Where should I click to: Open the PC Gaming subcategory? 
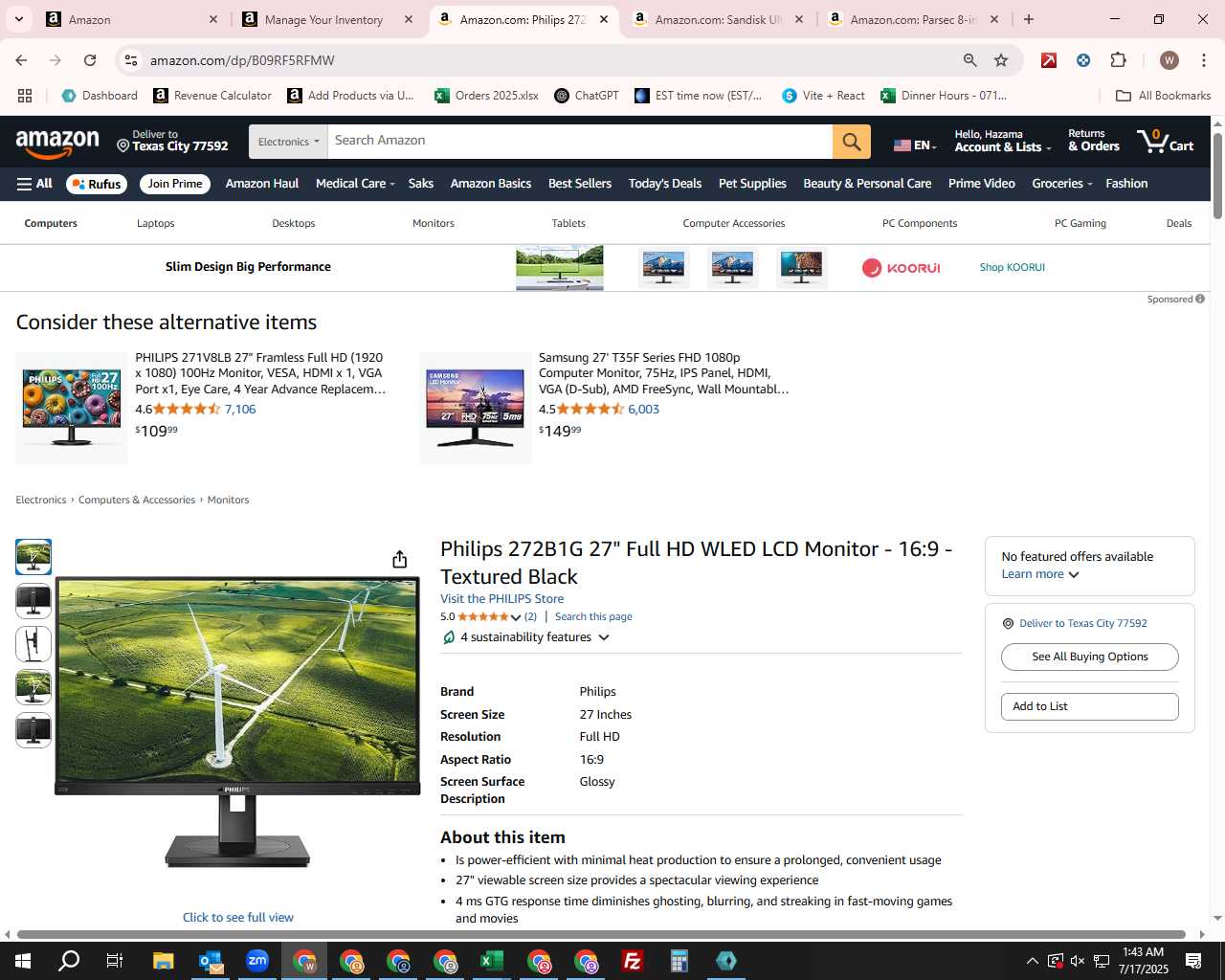(1080, 223)
